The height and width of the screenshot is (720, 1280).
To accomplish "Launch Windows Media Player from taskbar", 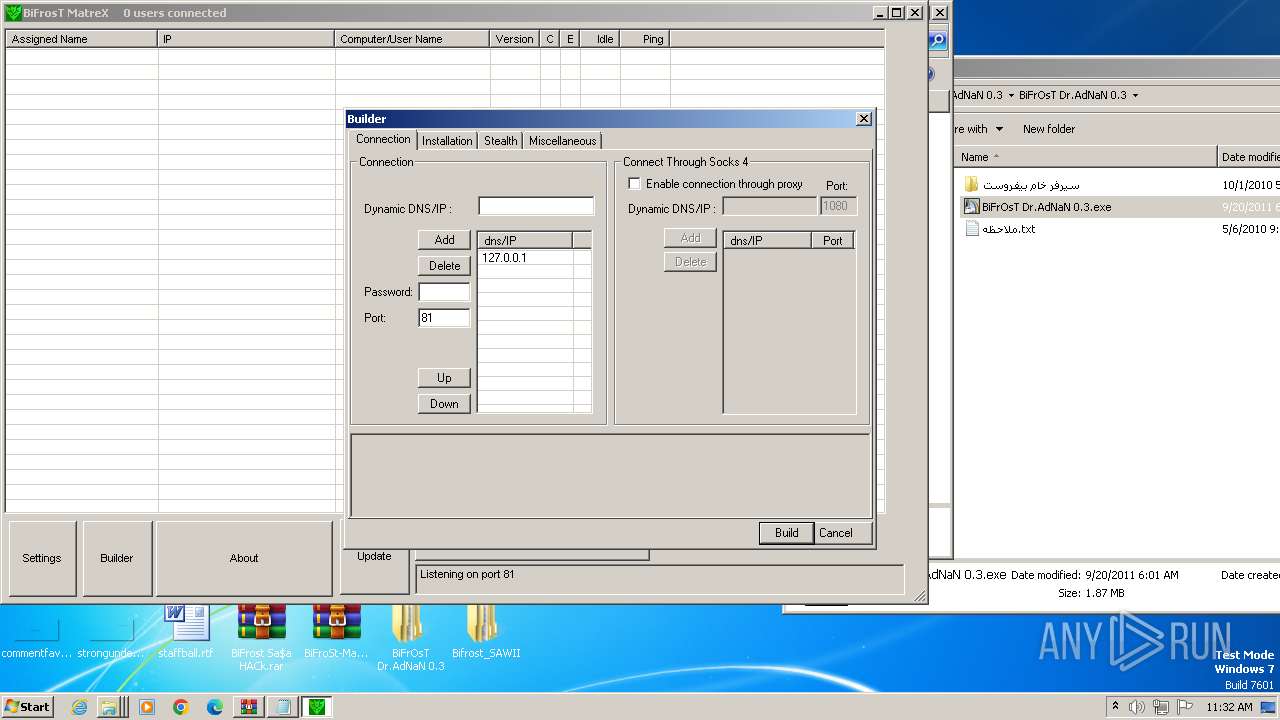I will pyautogui.click(x=147, y=707).
